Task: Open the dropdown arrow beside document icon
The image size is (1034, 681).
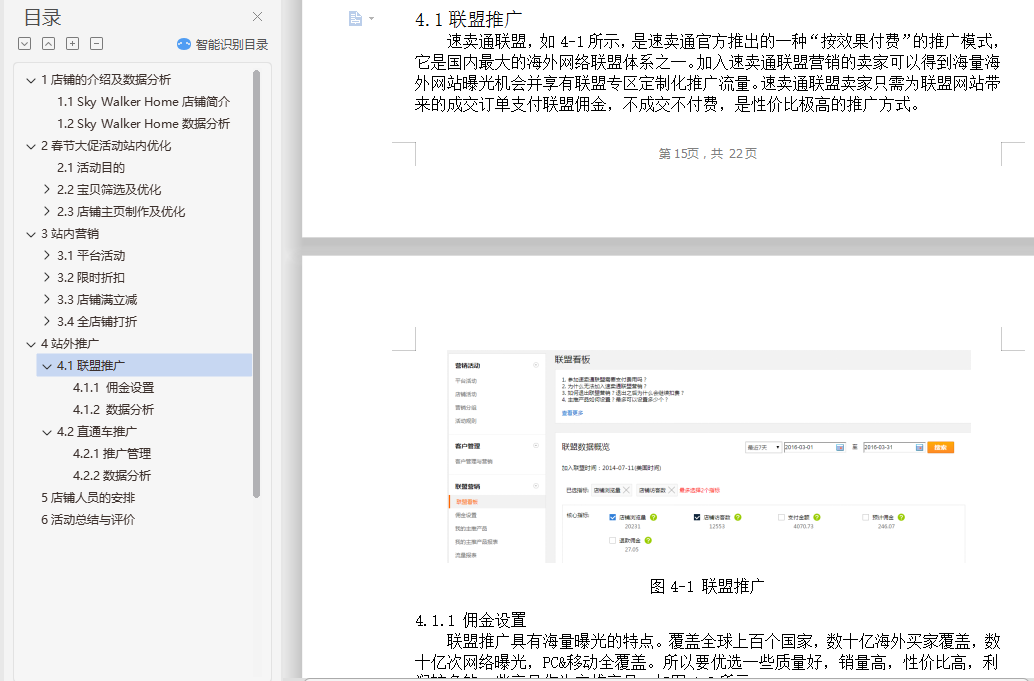Action: (x=371, y=18)
